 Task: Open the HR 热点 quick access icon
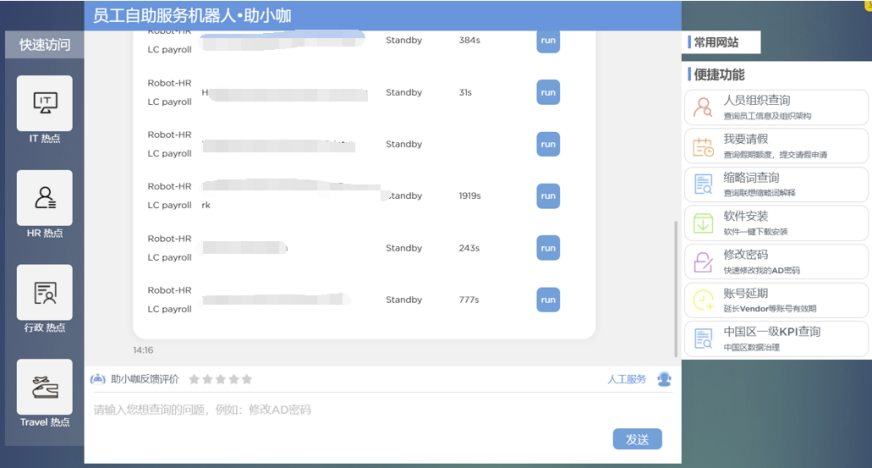[x=45, y=197]
